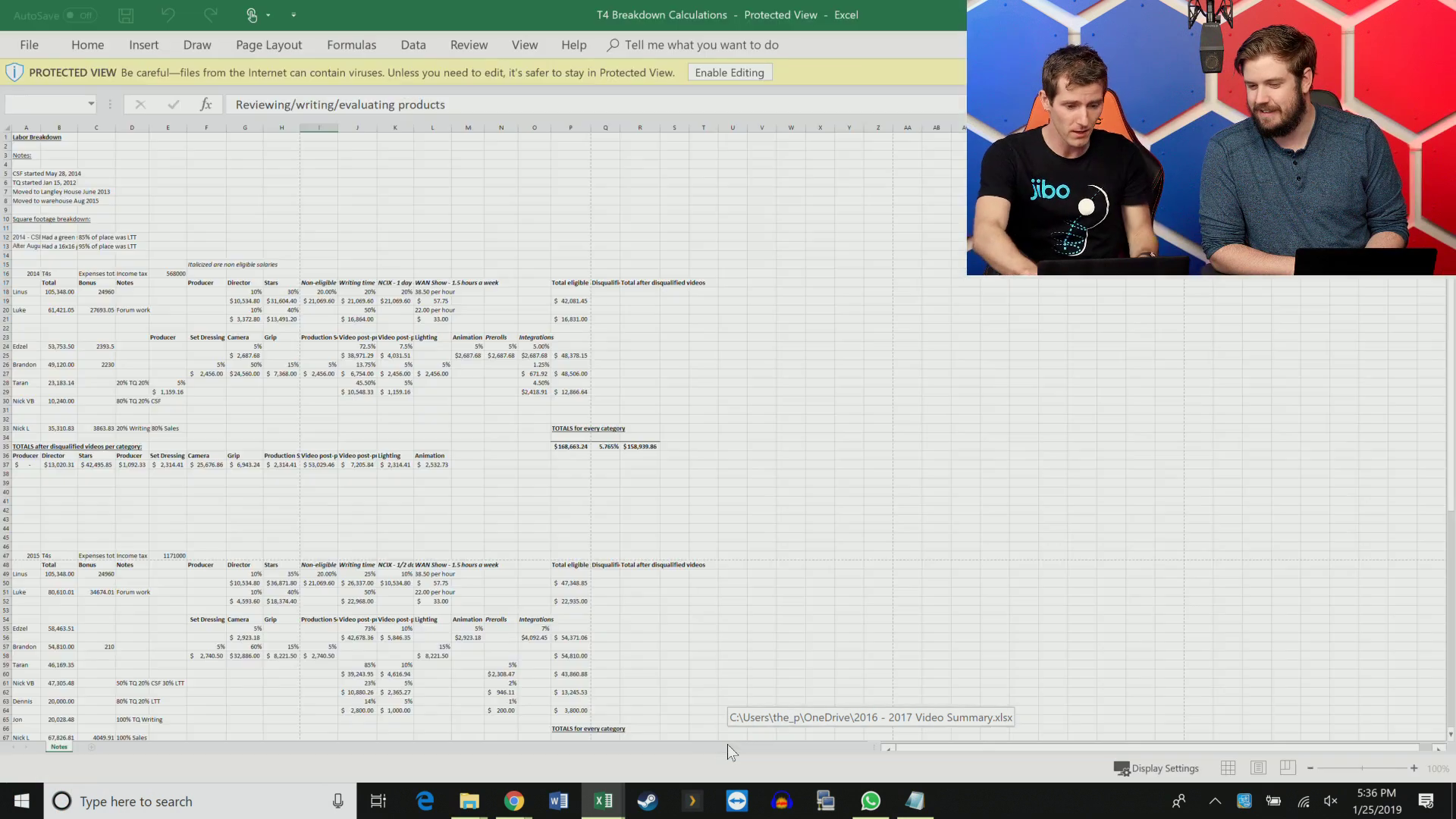Image resolution: width=1456 pixels, height=819 pixels.
Task: Toggle the AutoSave switch
Action: point(79,15)
